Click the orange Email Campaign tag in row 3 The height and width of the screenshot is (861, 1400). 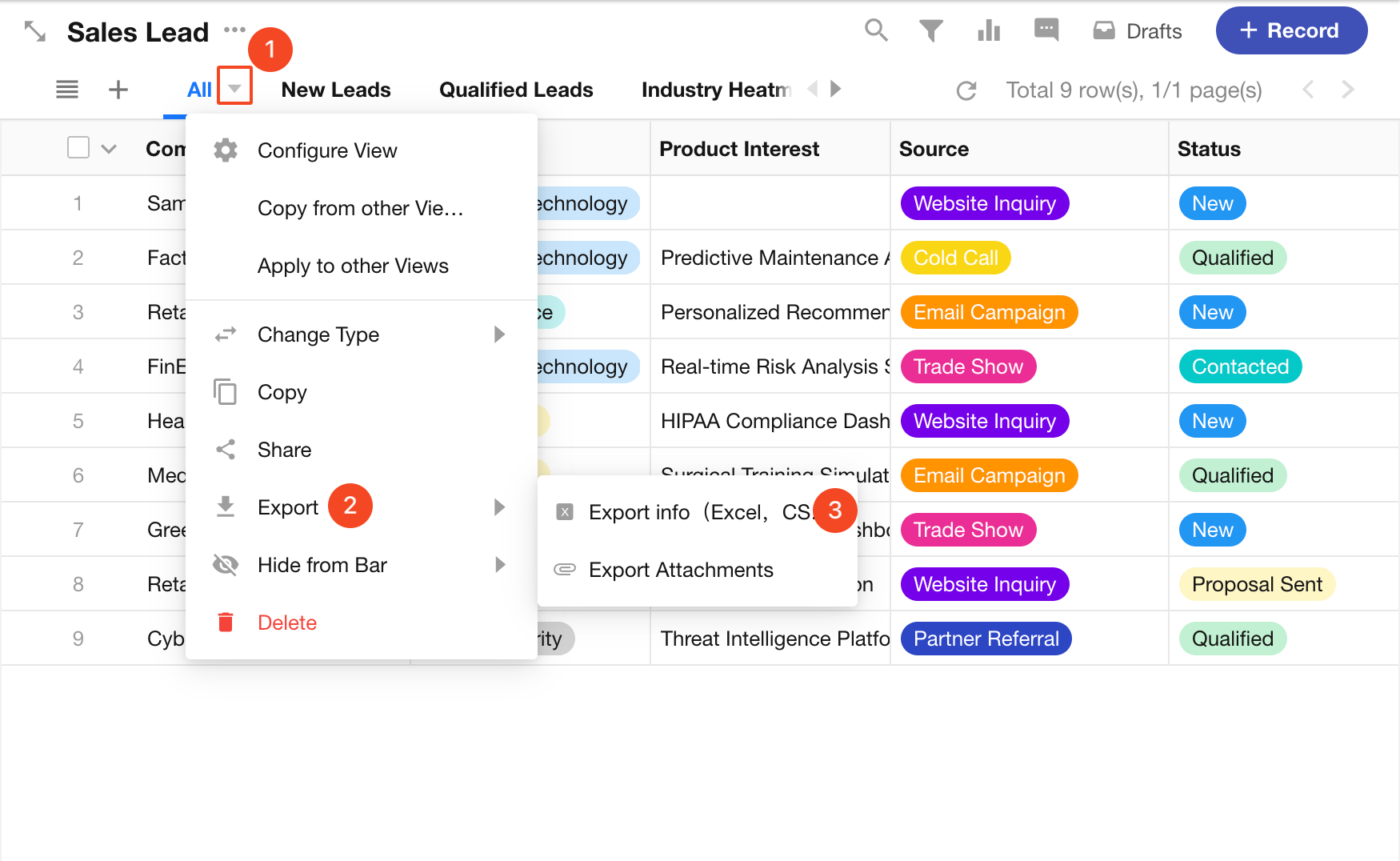(x=989, y=312)
